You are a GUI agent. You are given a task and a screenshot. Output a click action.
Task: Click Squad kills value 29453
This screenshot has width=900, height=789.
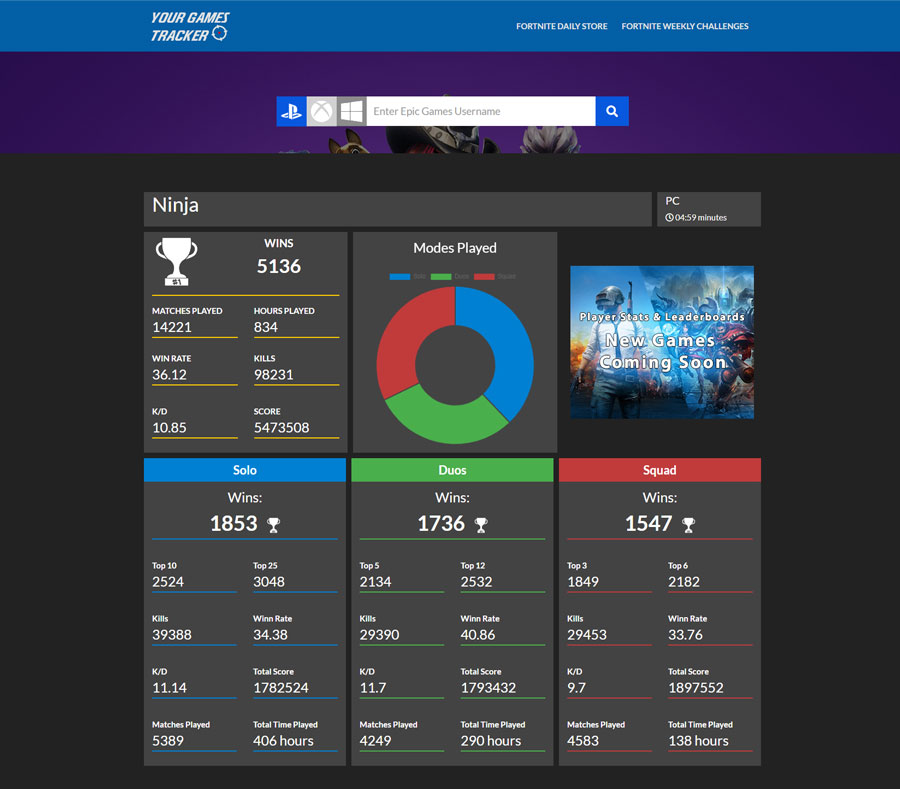coord(587,635)
